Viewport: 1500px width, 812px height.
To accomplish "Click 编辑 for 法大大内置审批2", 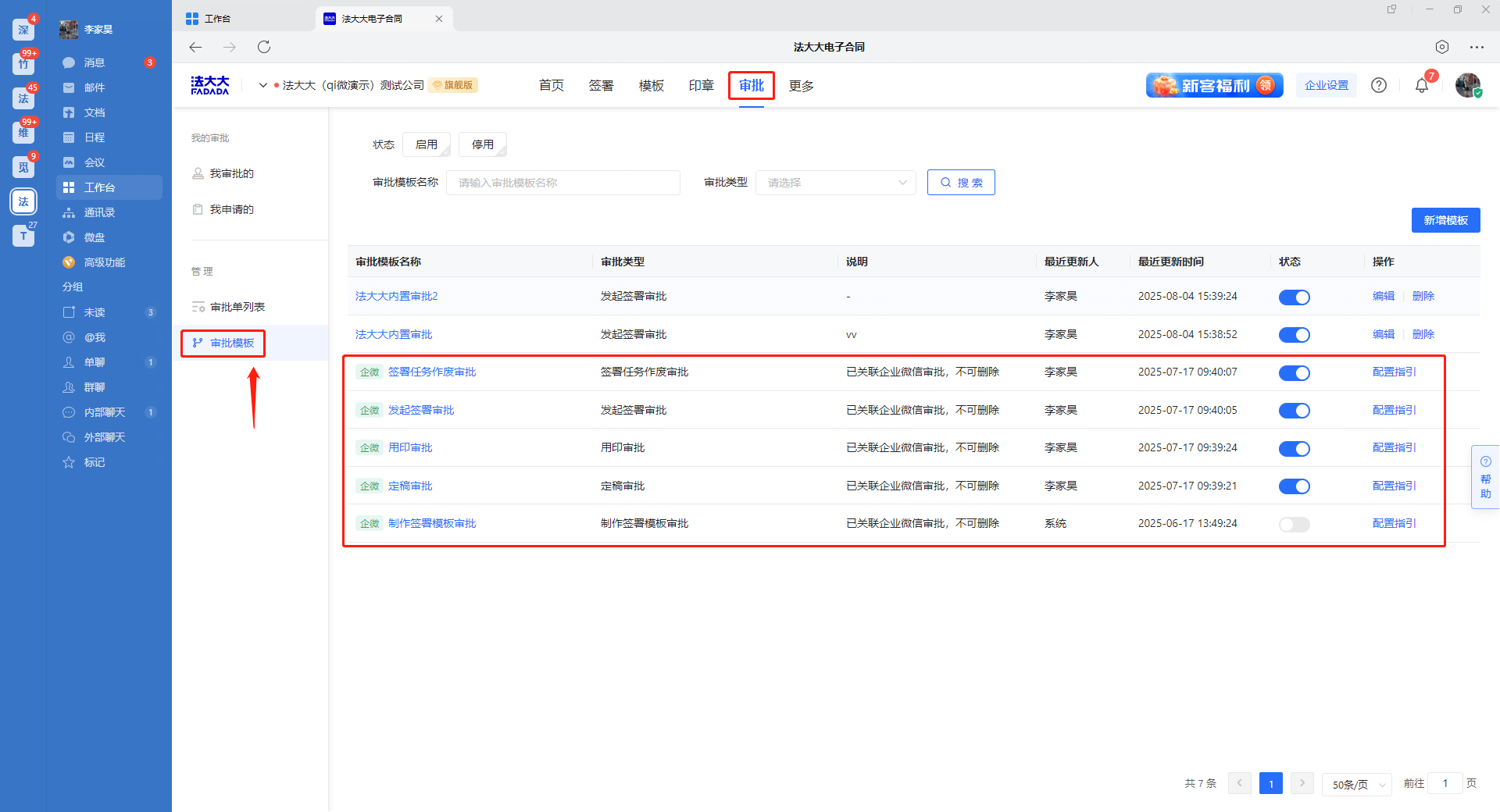I will click(x=1384, y=296).
